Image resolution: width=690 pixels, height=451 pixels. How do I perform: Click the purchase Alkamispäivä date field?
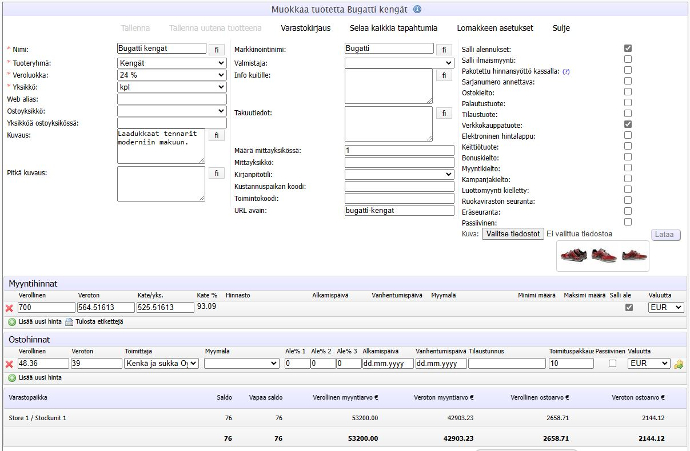(x=387, y=363)
